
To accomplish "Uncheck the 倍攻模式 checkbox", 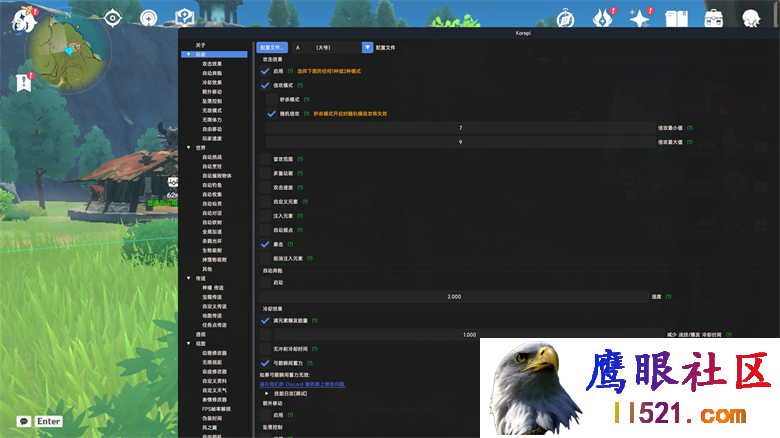I will (265, 86).
